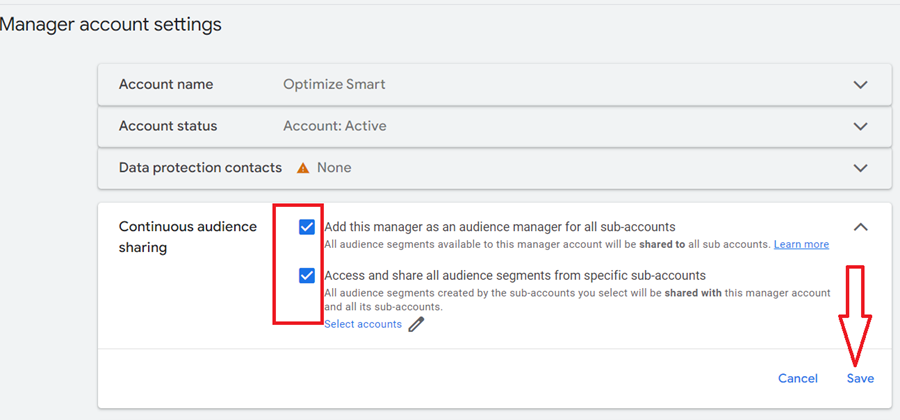Toggle the audience manager for all sub-accounts checkbox
The image size is (900, 420).
point(307,227)
